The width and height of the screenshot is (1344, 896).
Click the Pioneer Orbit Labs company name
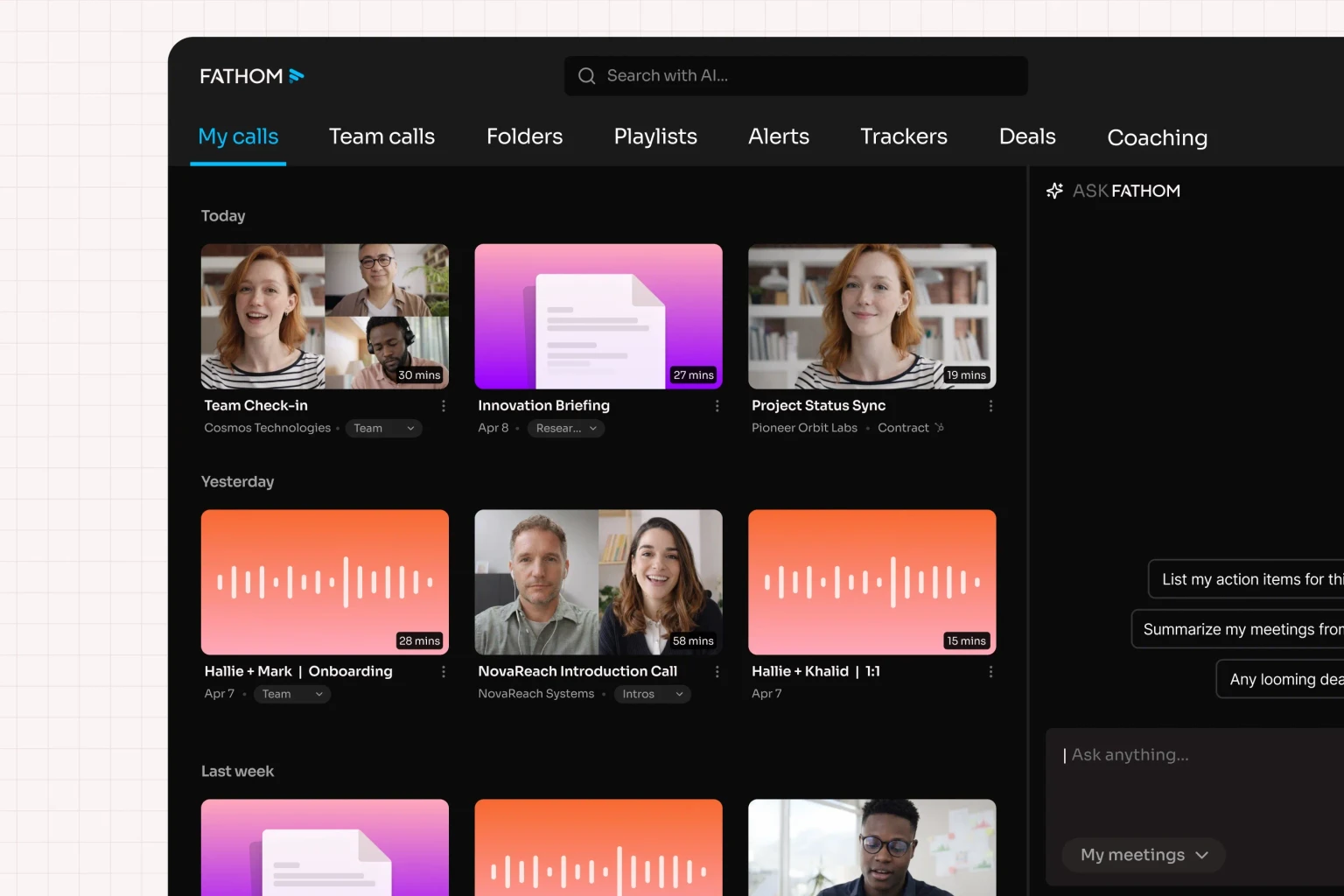(x=804, y=428)
